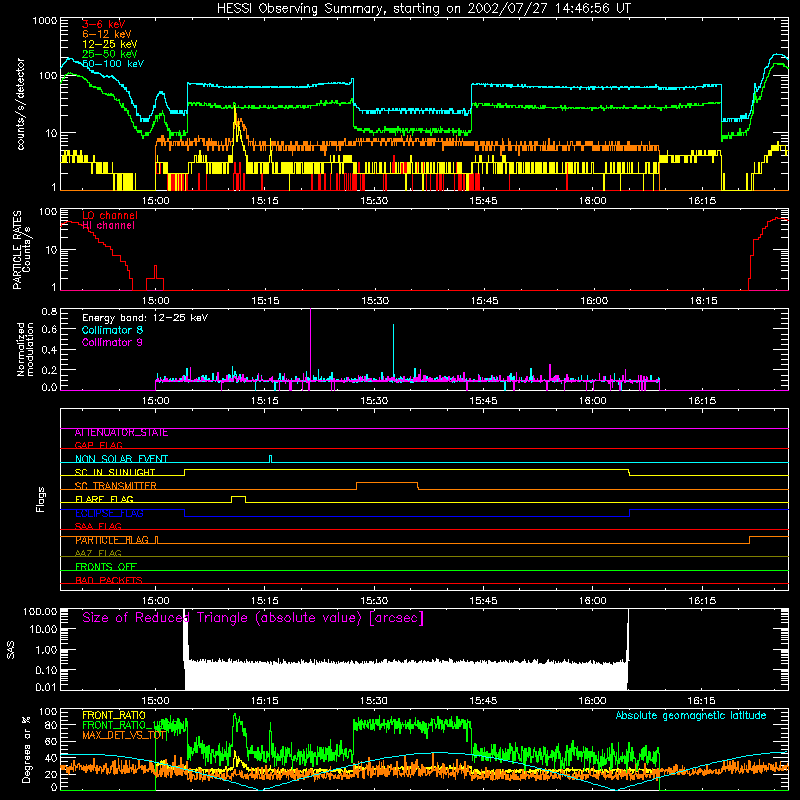
Task: Click the HI channel legend label
Action: point(109,226)
